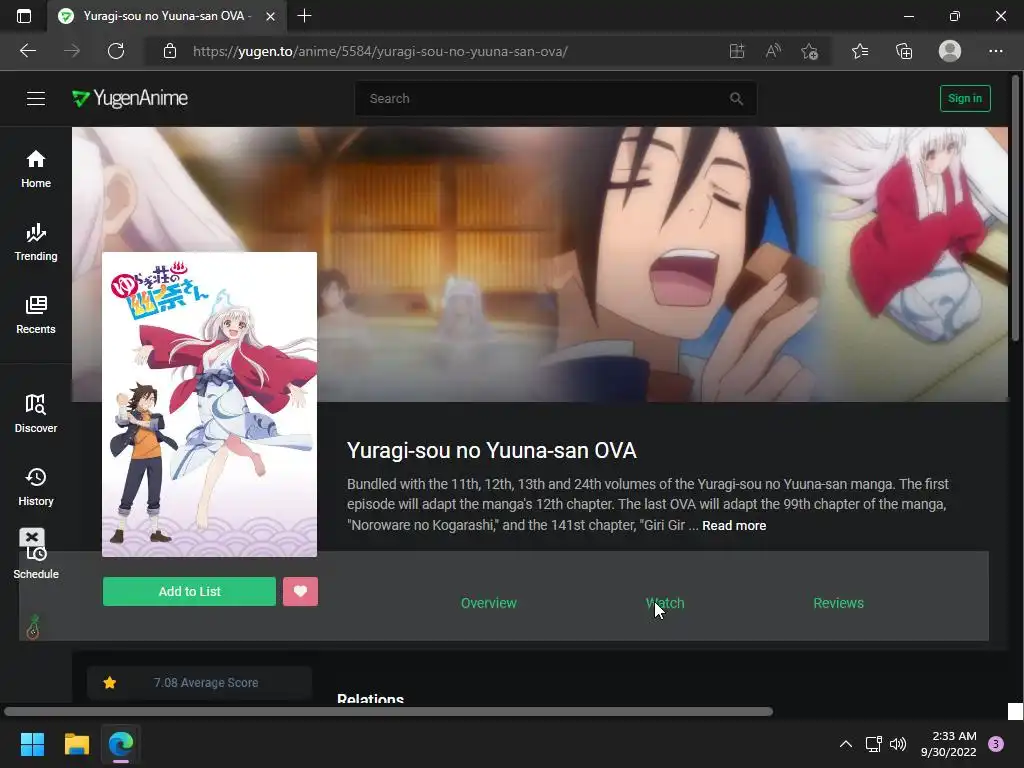
Task: Click the Yuragi-sou no Yuuna-san OVA title
Action: coord(492,451)
